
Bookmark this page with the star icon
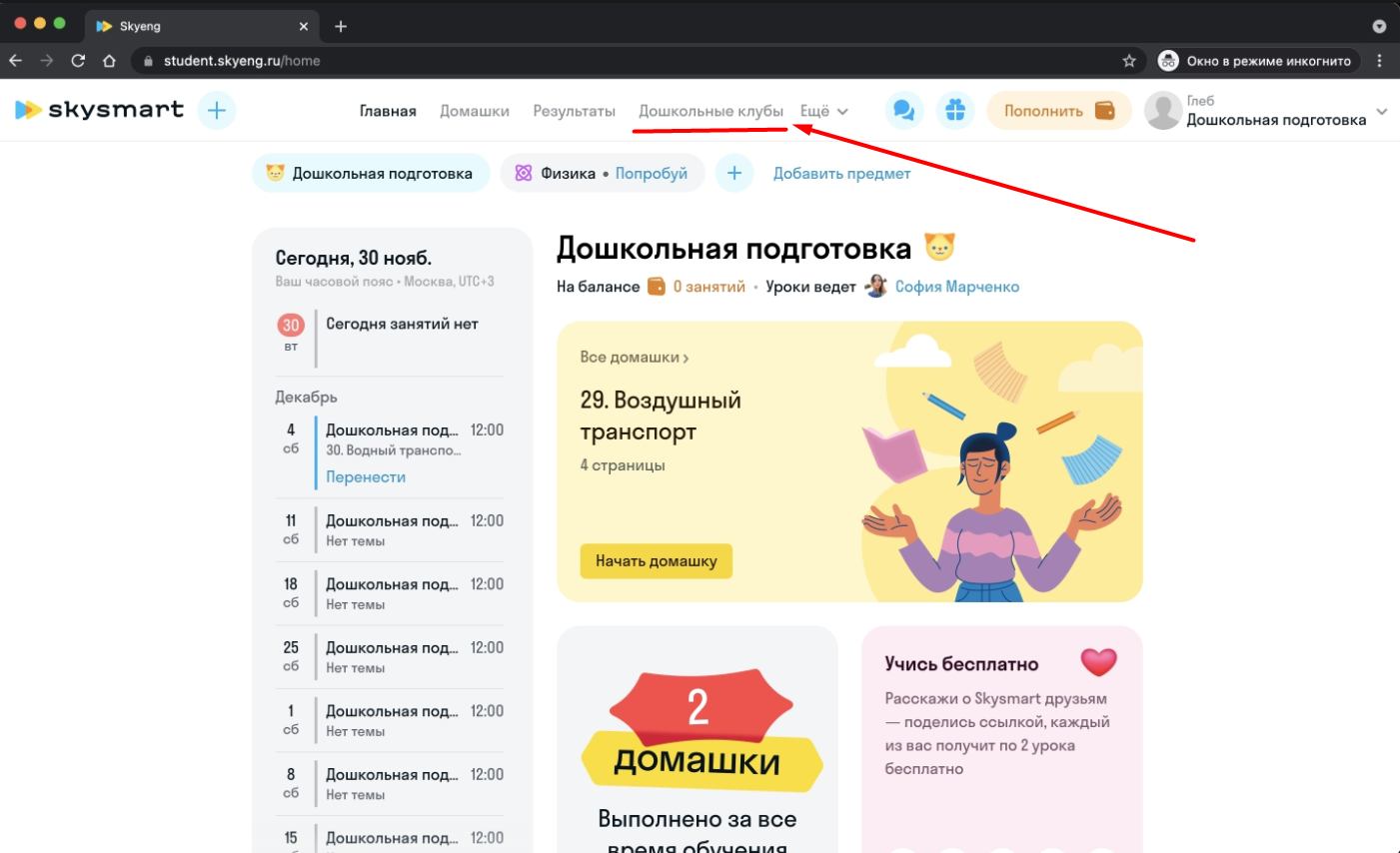(1129, 61)
